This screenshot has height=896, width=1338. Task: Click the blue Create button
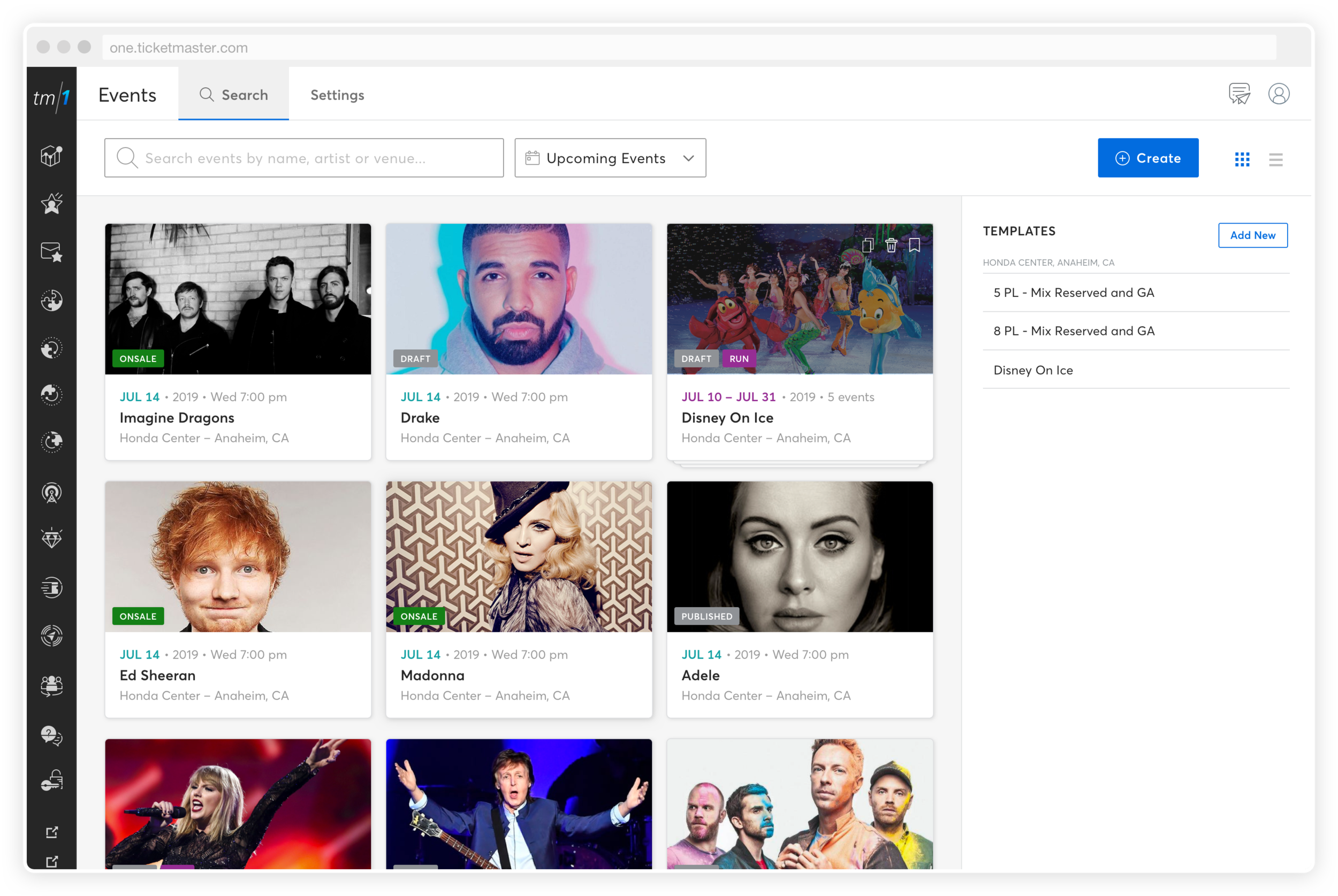tap(1147, 158)
